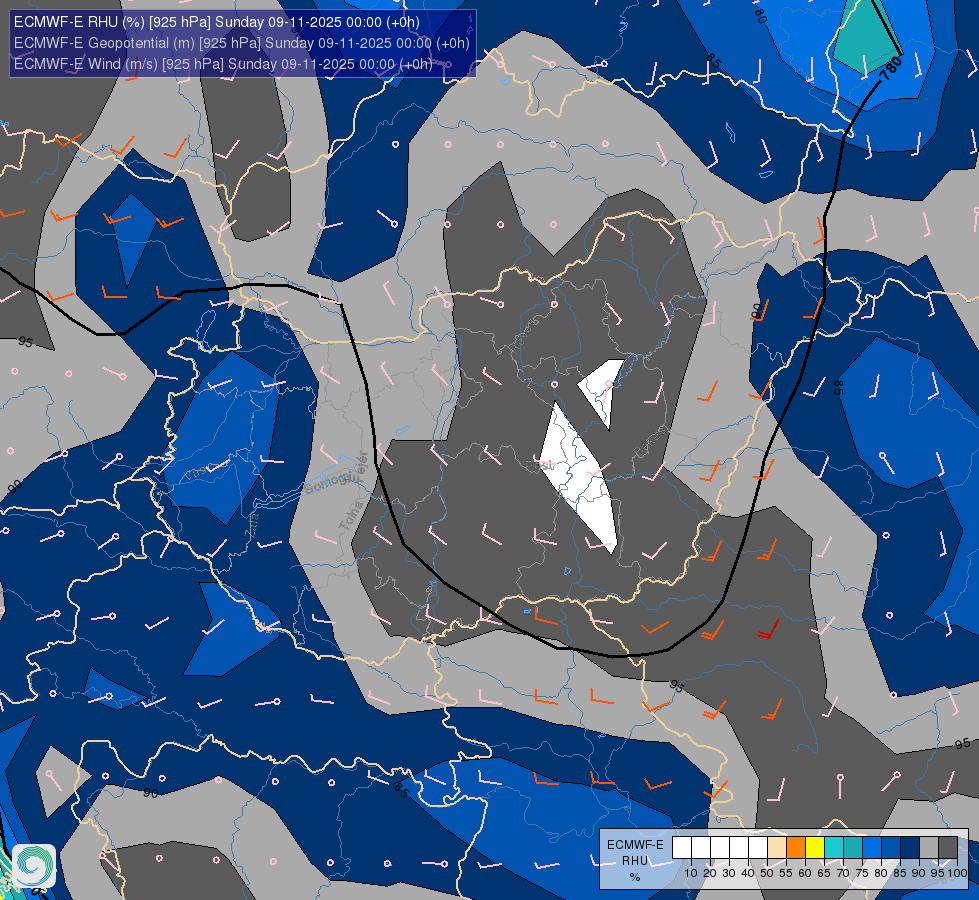
Task: Click legend tick value 30
Action: [x=729, y=873]
